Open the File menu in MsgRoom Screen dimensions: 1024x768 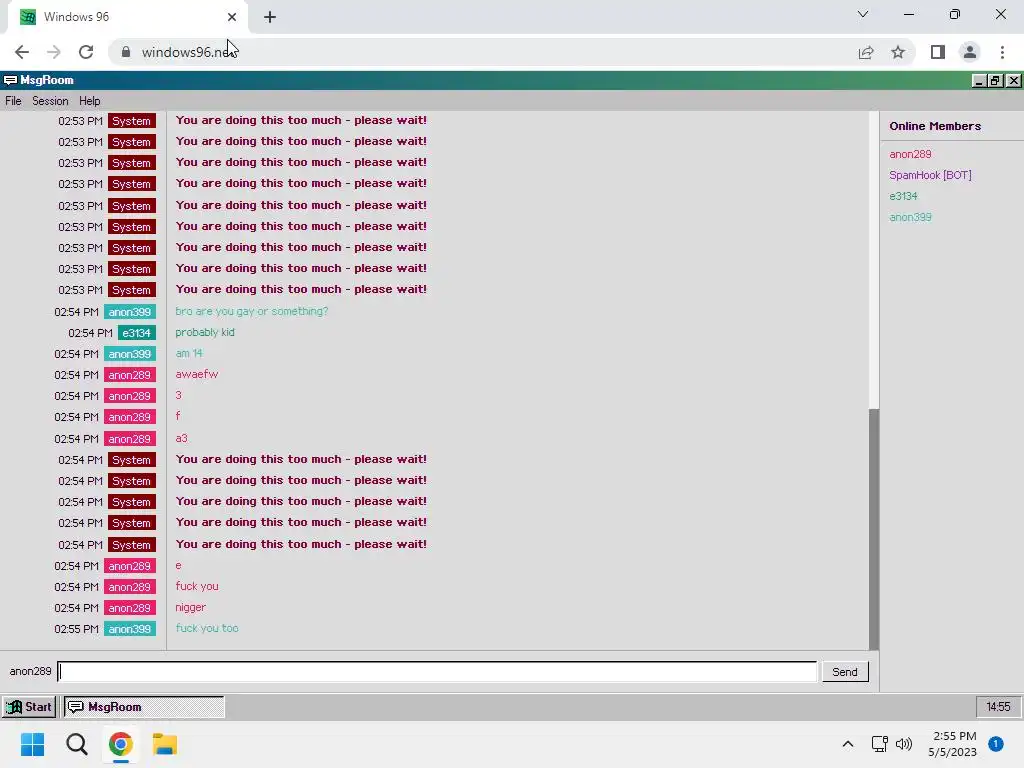pos(13,101)
